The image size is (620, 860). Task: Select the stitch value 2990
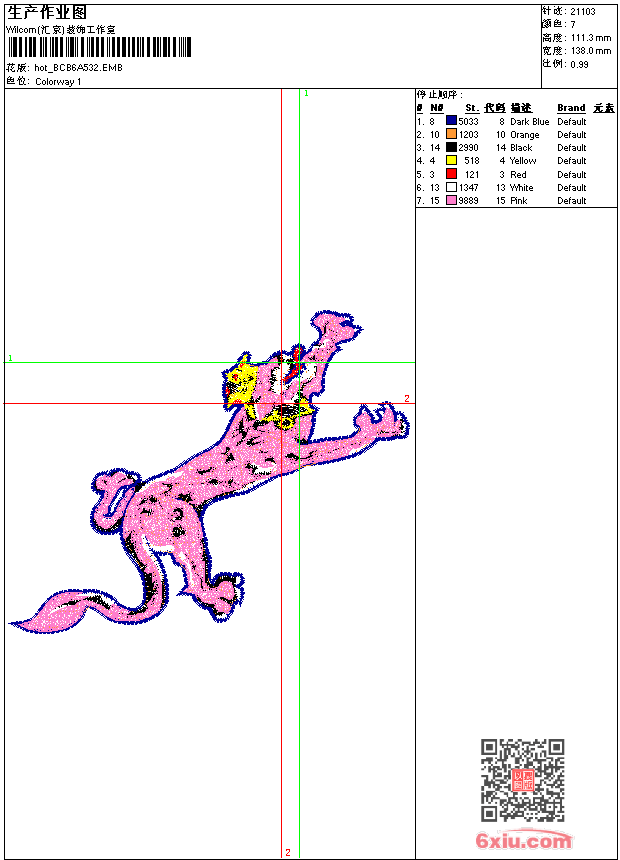point(469,148)
